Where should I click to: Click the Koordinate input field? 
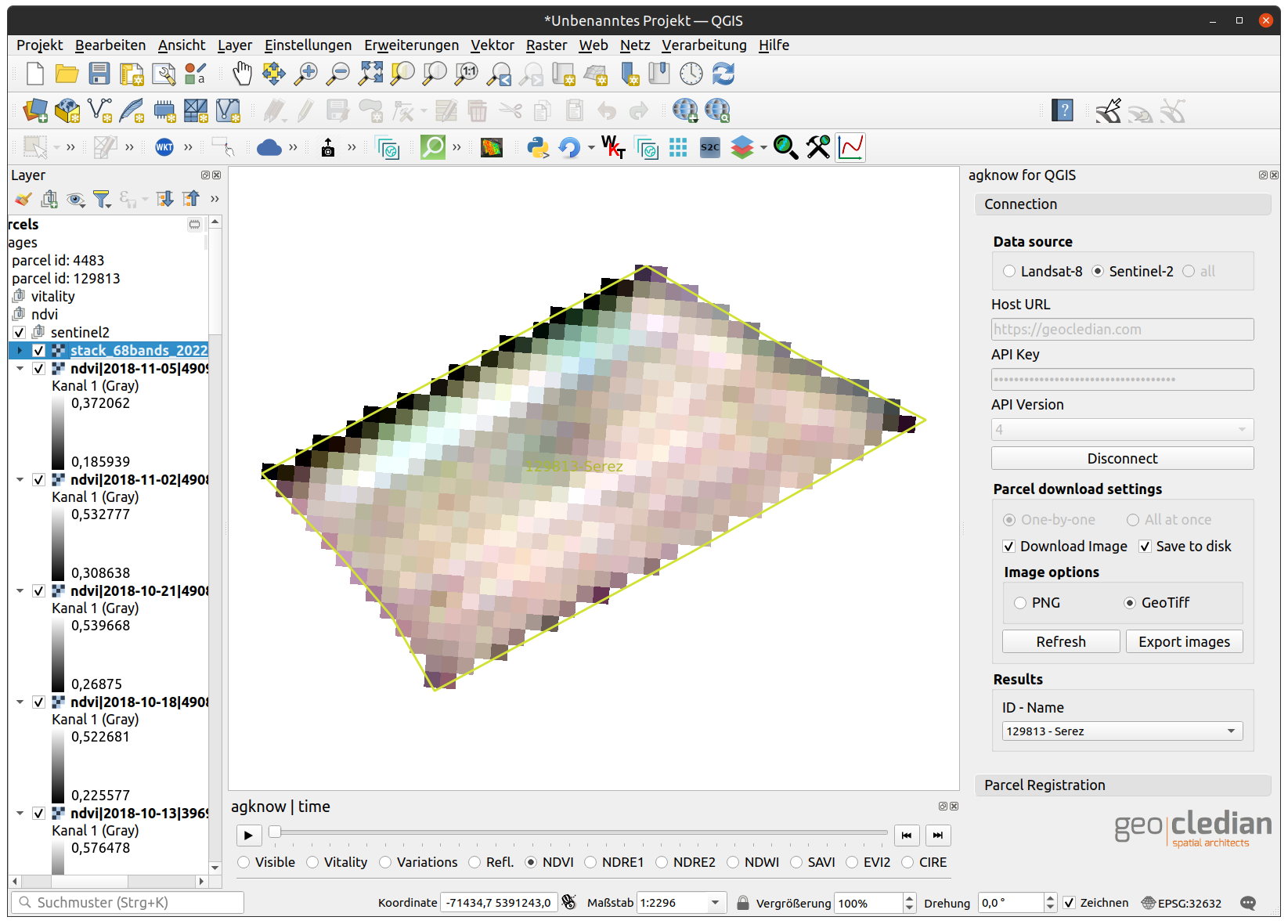500,903
